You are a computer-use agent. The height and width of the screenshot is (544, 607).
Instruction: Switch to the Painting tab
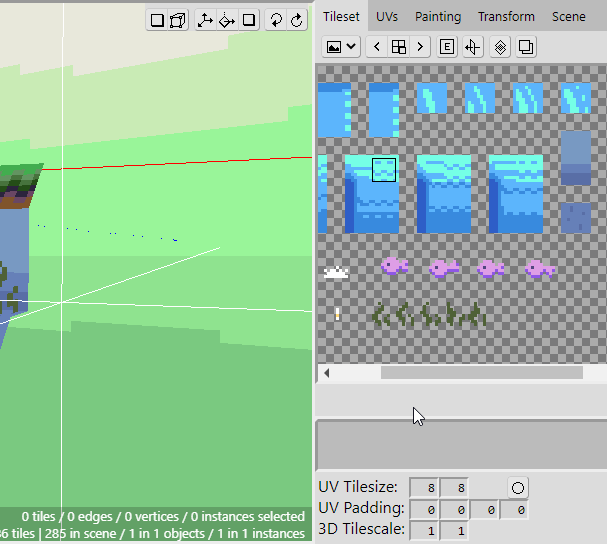point(438,17)
